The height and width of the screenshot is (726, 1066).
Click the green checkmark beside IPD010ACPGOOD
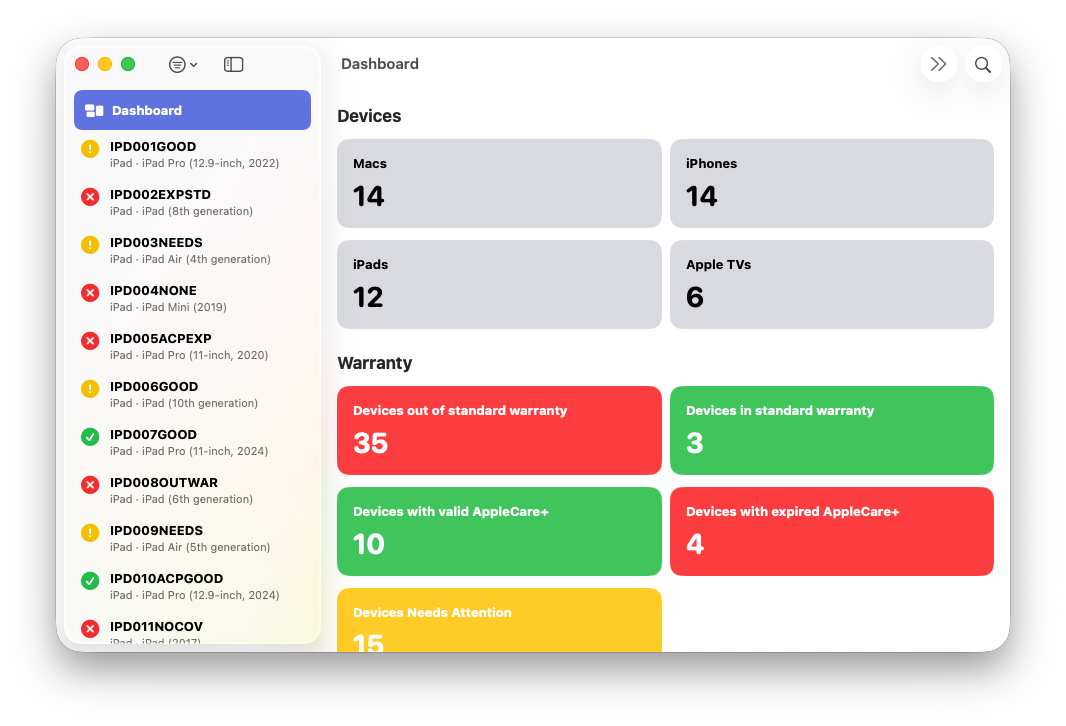(x=90, y=580)
